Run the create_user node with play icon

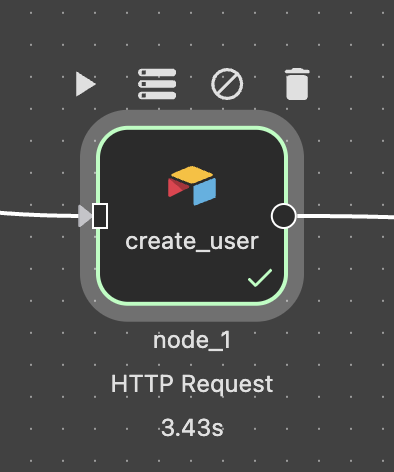[x=86, y=84]
